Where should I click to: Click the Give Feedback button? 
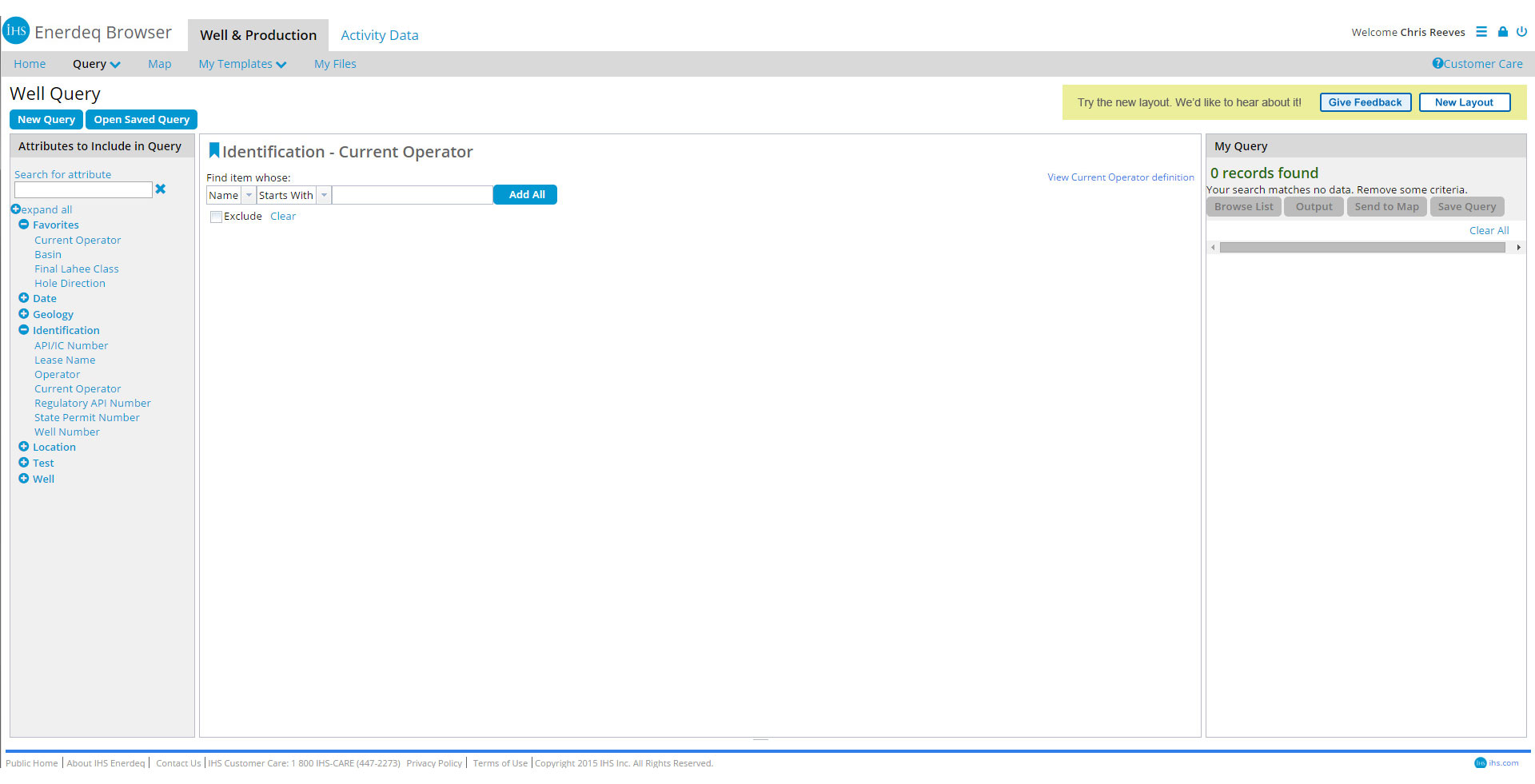1366,102
